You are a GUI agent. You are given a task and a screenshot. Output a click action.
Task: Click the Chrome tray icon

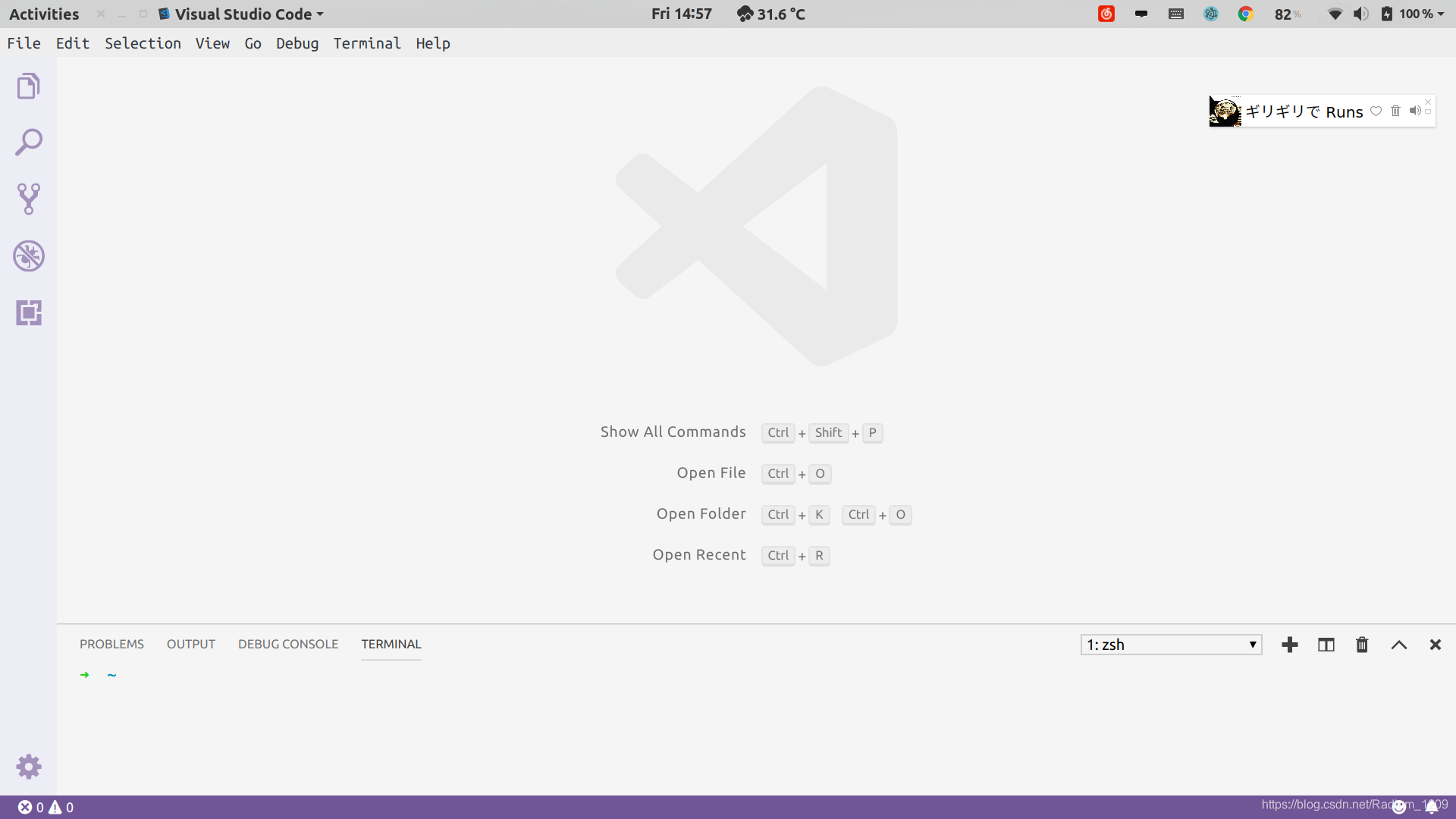1245,14
